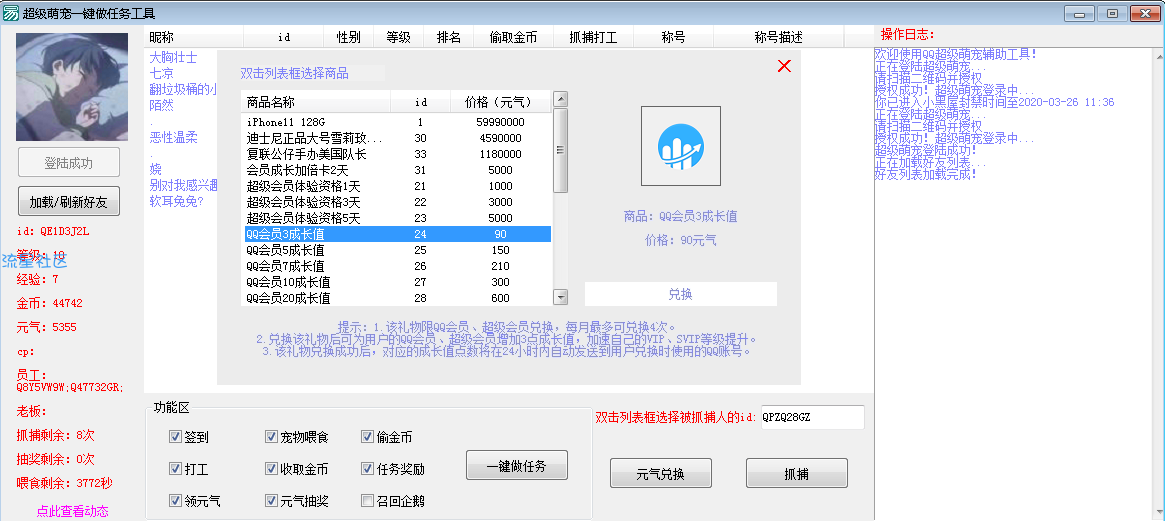
Task: Select the 超级会员体验资格1天 row
Action: [397, 186]
